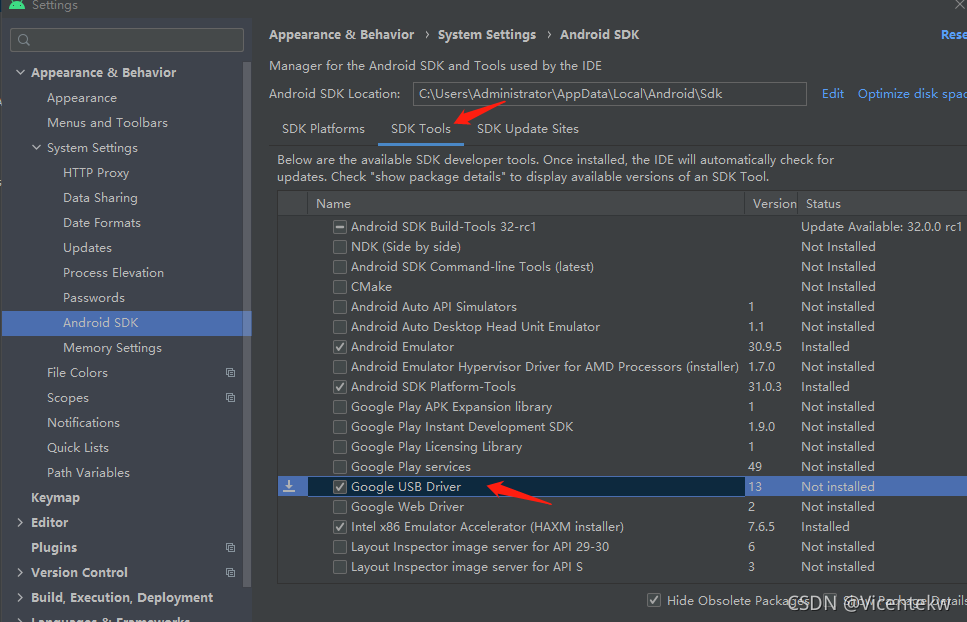Select Process Elevation in the tree

113,272
